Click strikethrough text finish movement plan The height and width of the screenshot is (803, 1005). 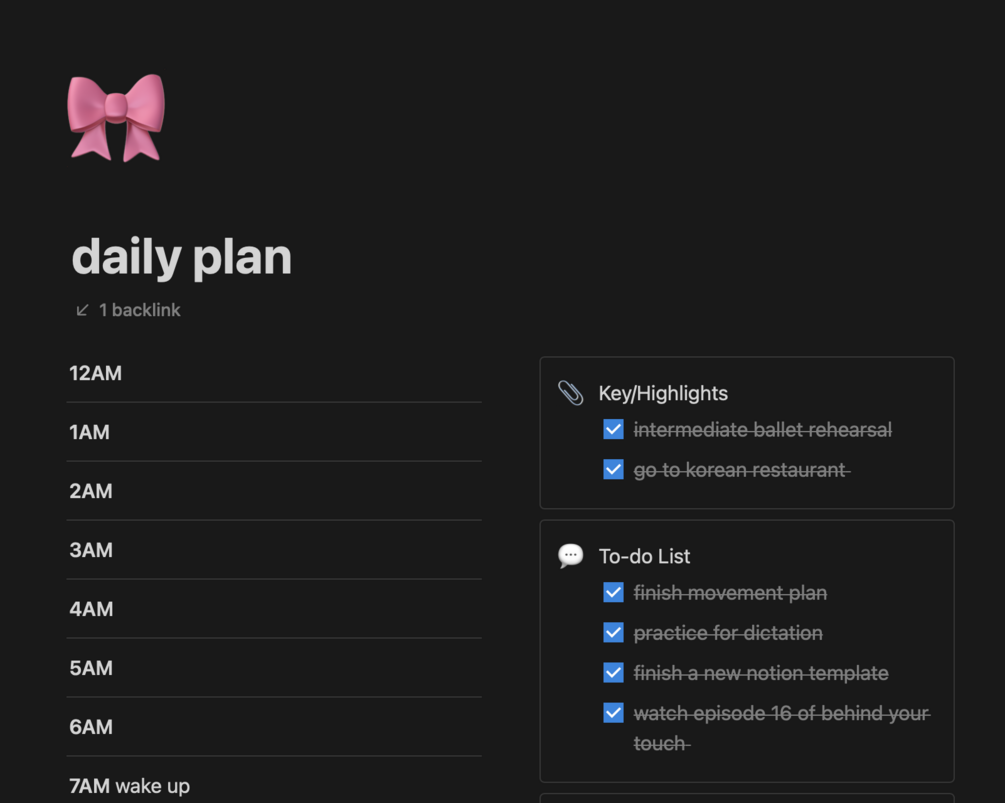coord(730,593)
